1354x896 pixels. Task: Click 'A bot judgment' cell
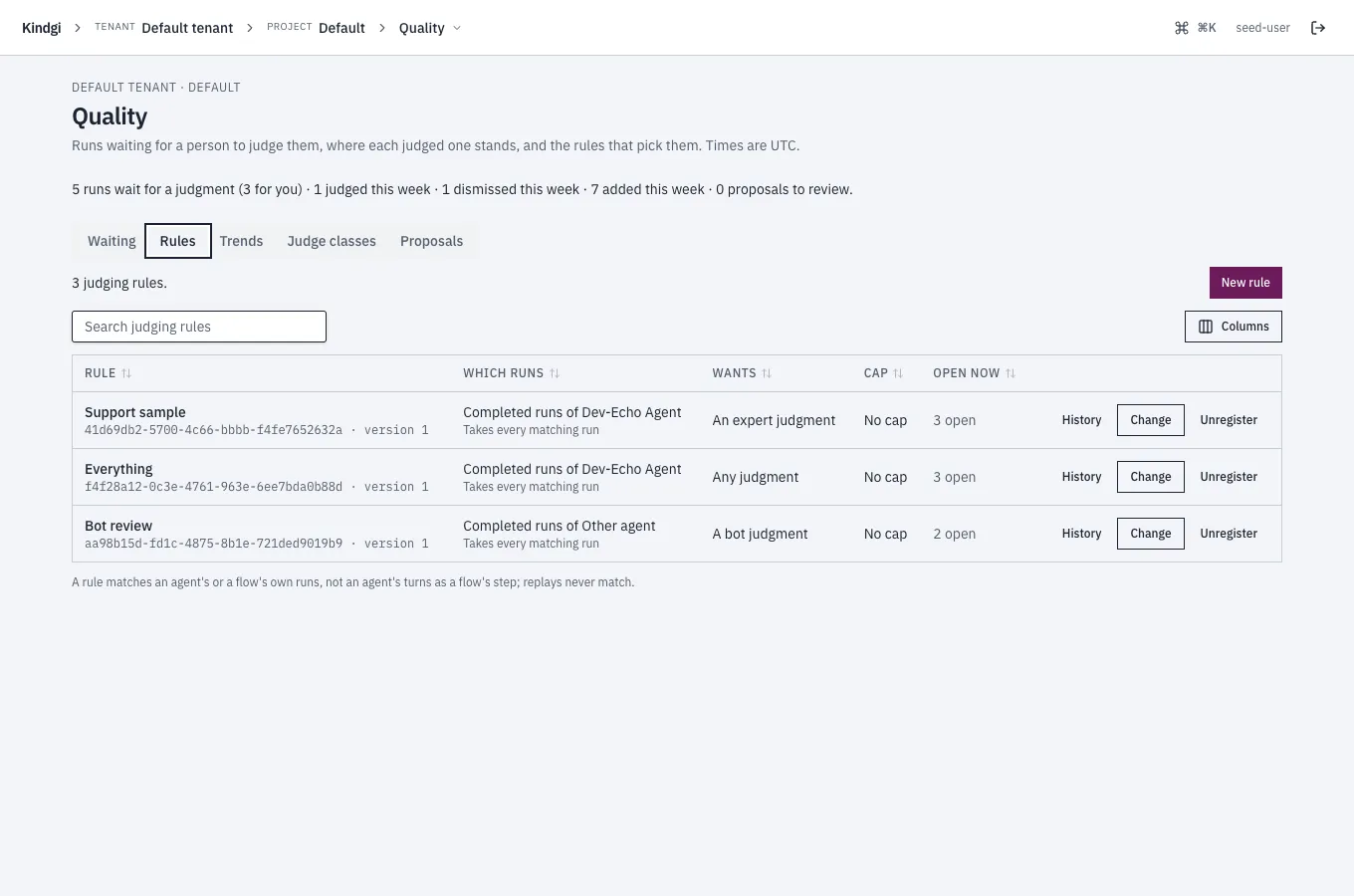(760, 534)
